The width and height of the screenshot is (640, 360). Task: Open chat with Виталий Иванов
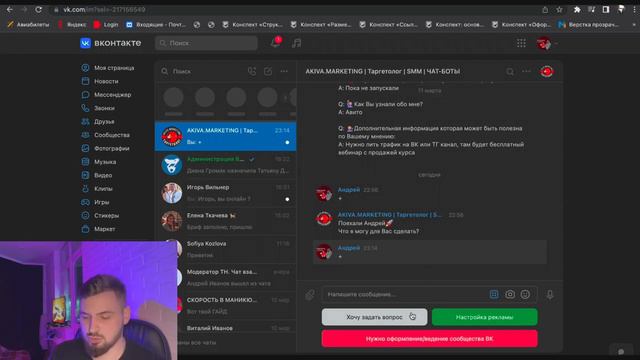click(237, 328)
